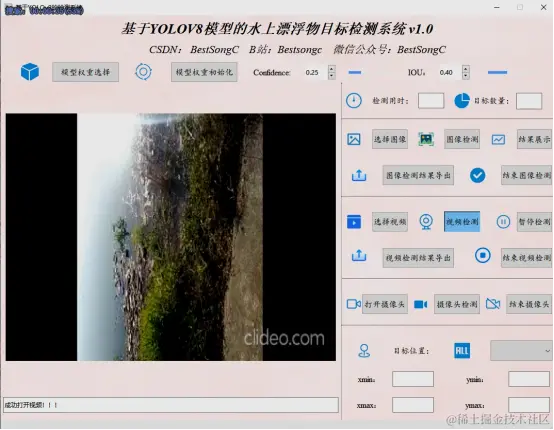This screenshot has width=554, height=430.
Task: Click 结果展示 button
Action: click(x=535, y=139)
